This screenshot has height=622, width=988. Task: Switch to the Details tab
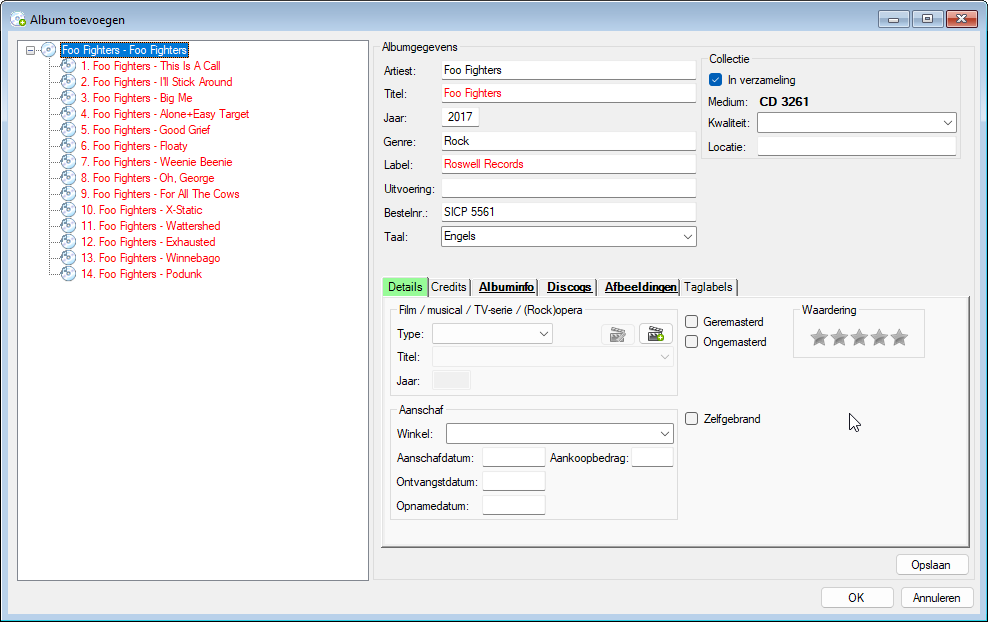[x=405, y=287]
